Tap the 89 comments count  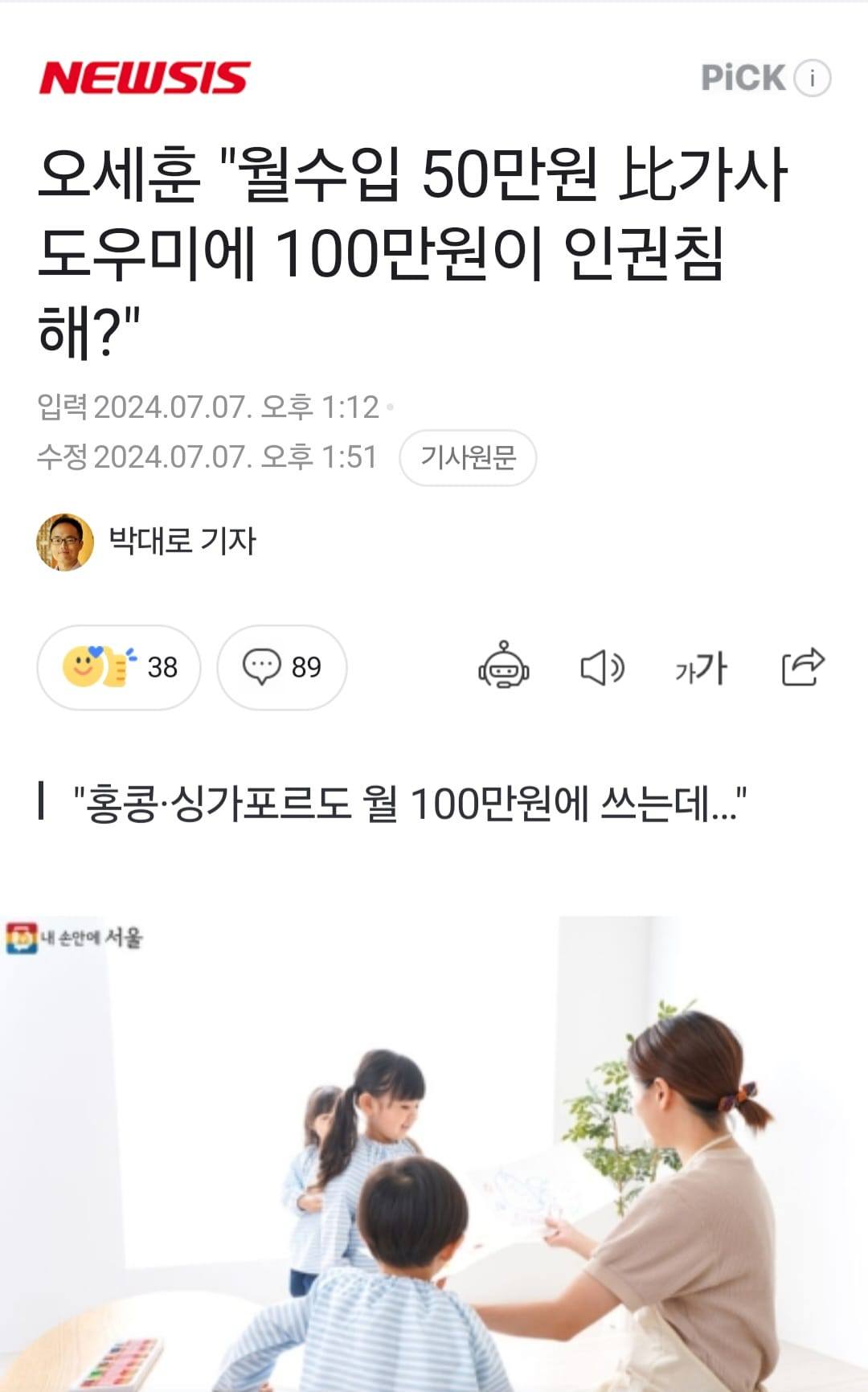pos(306,667)
